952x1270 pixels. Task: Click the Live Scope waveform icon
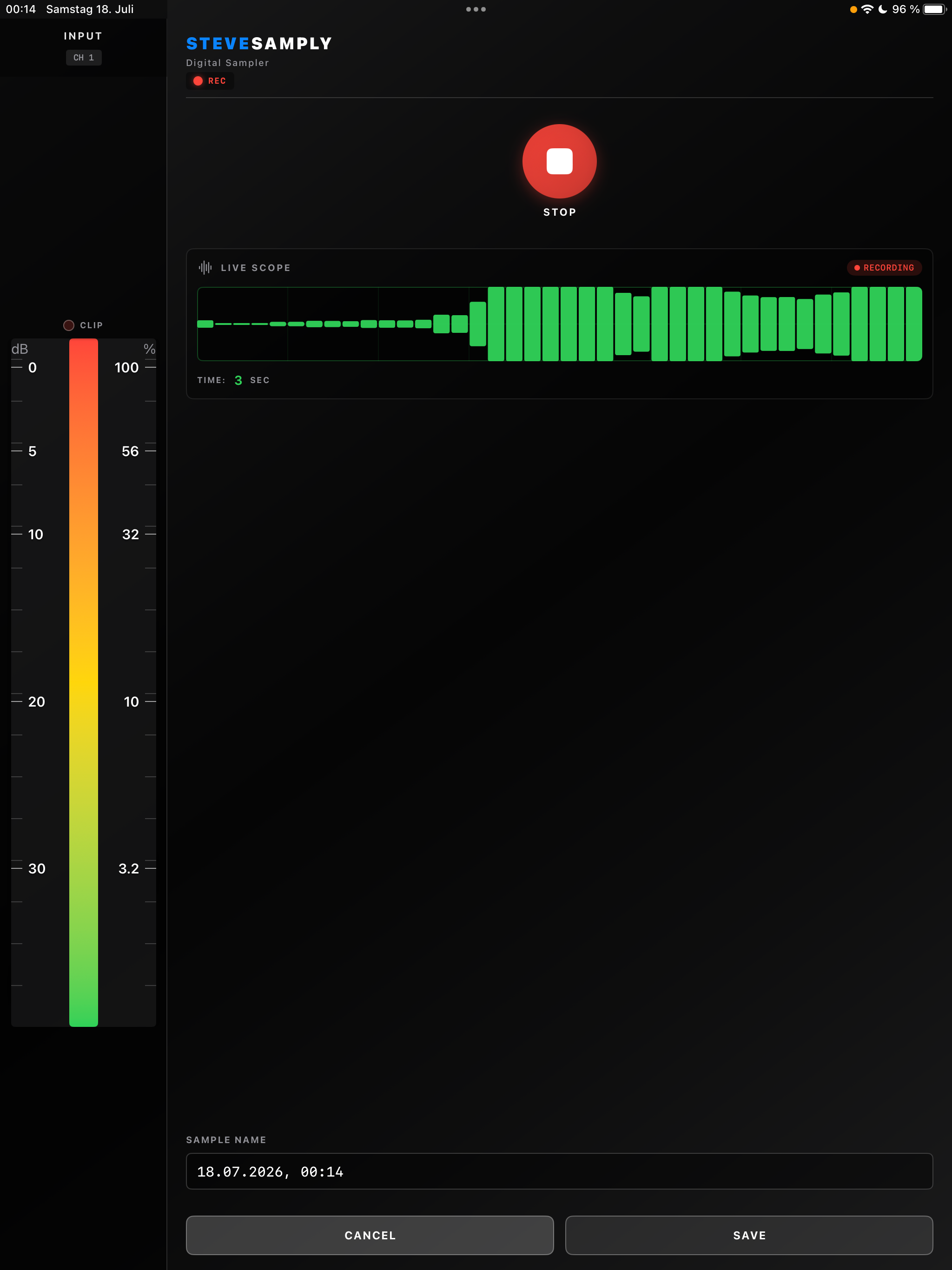point(205,268)
